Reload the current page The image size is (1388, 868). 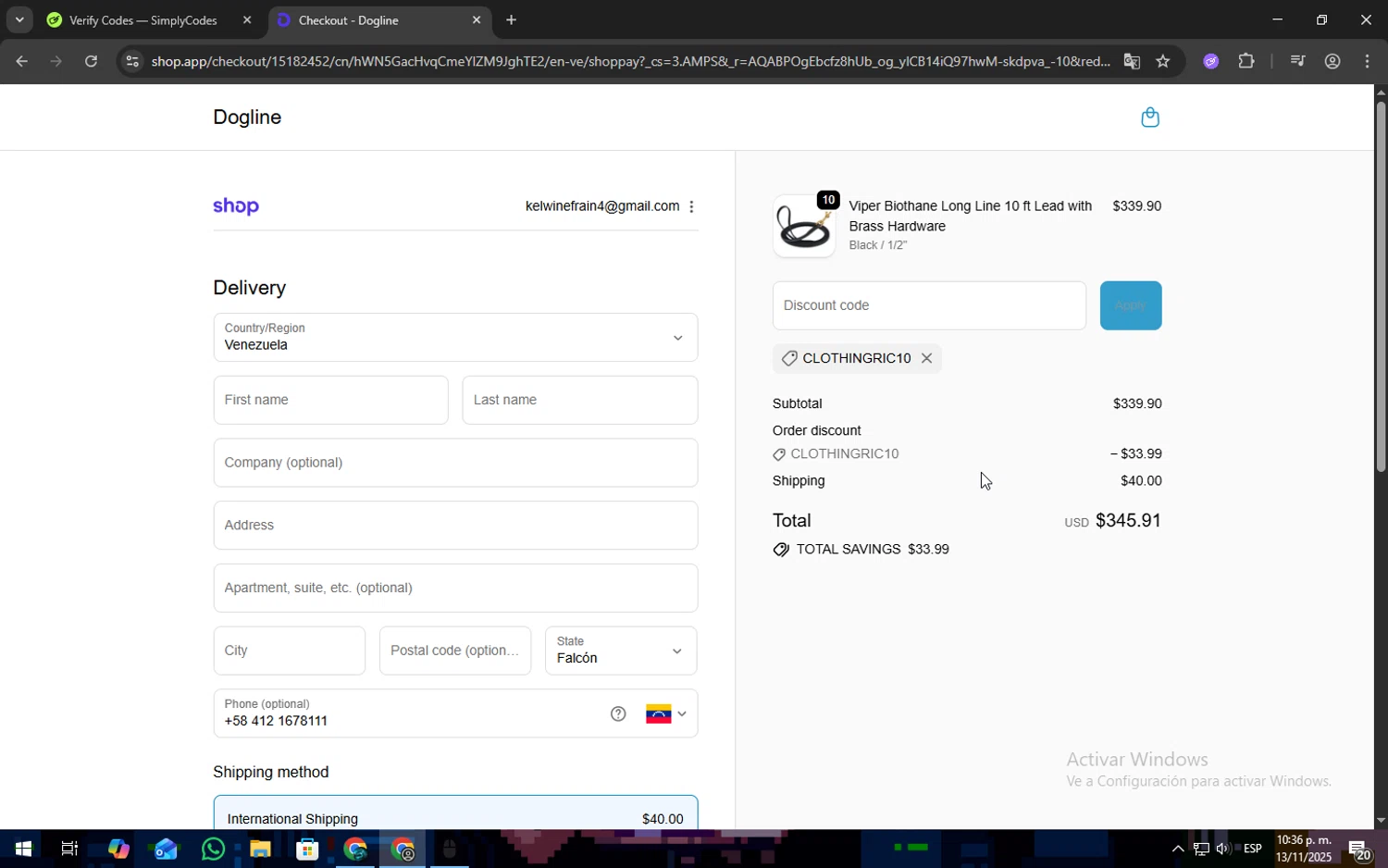click(91, 62)
